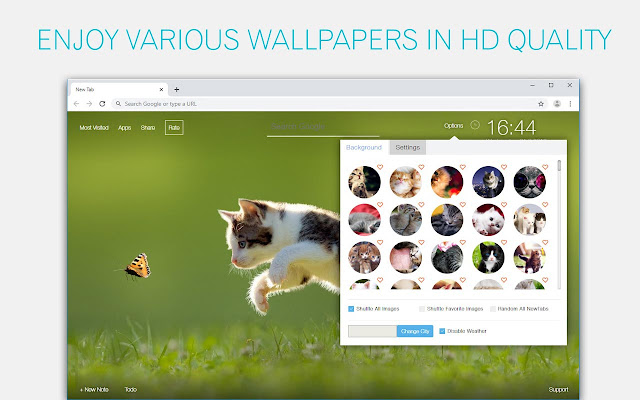Select the three brown kittens wallpaper
The height and width of the screenshot is (400, 640).
point(364,257)
